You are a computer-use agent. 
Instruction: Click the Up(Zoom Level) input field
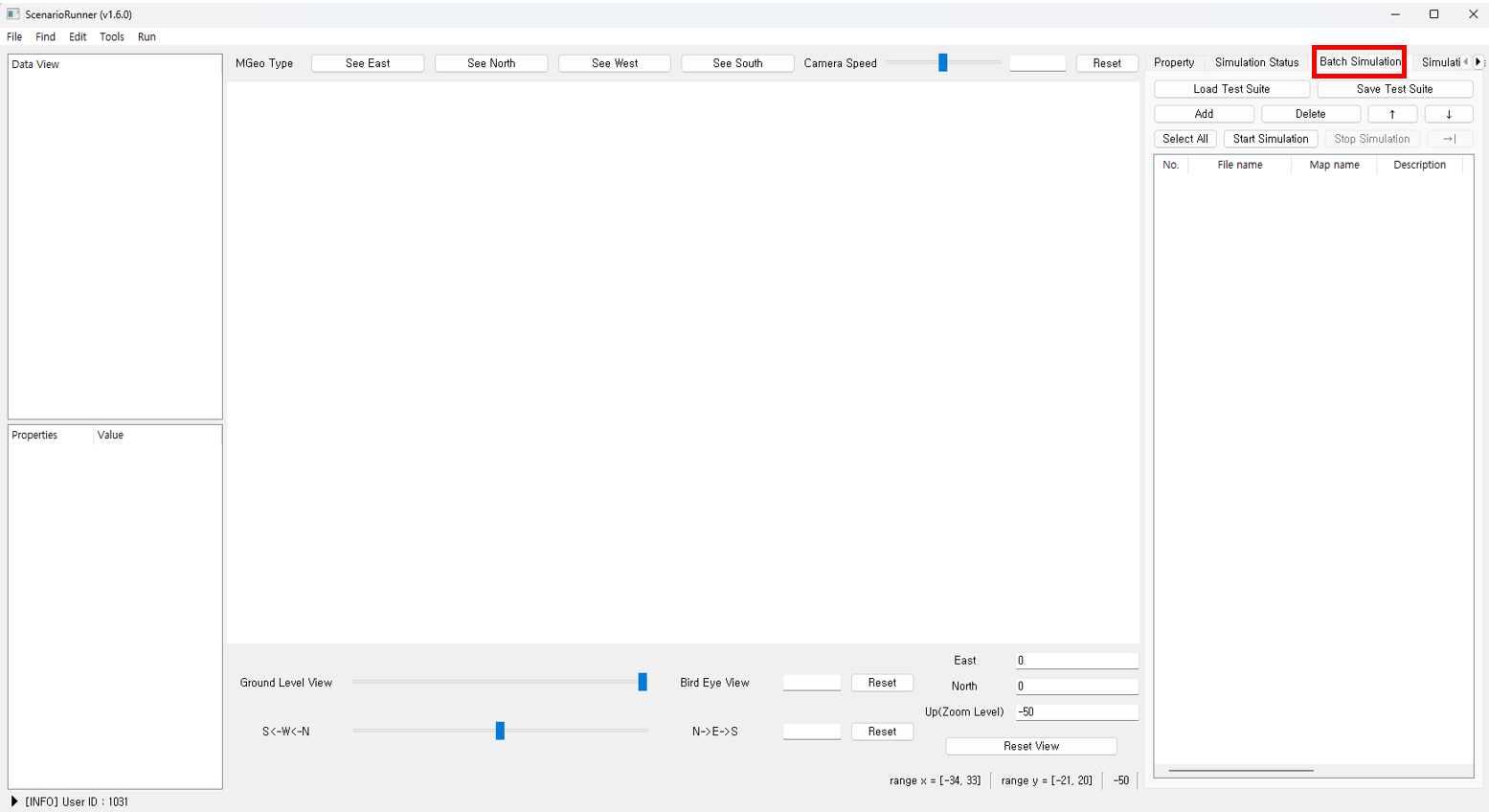[1076, 711]
